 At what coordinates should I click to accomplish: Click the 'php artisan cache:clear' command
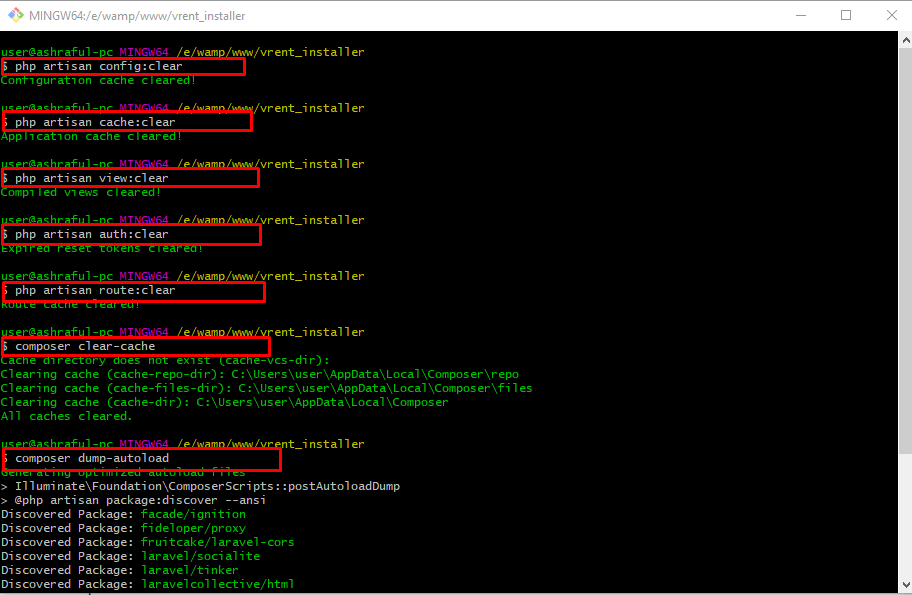point(95,122)
